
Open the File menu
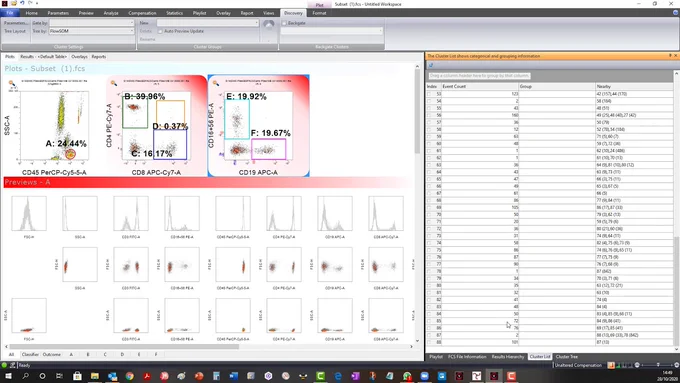[x=10, y=13]
